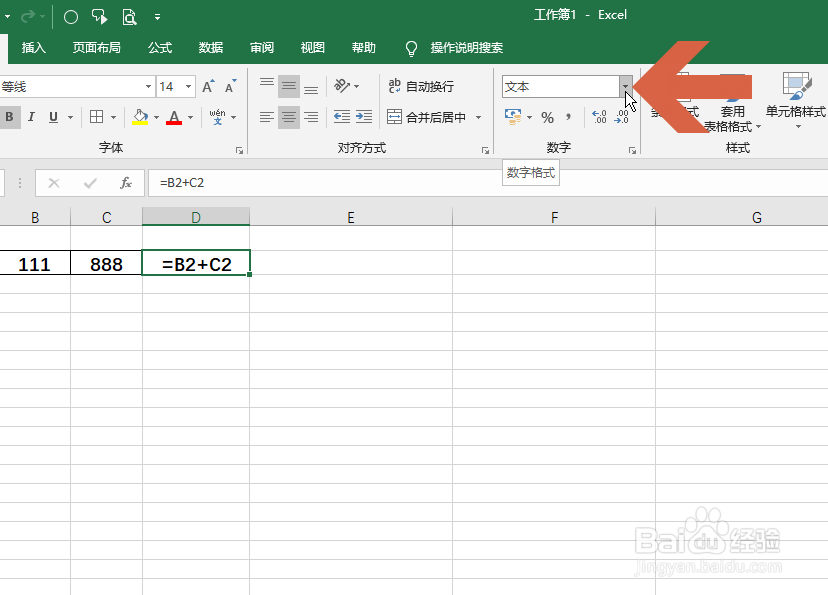Click the speech bubble pointer icon in quick access toolbar
828x595 pixels.
pyautogui.click(x=100, y=17)
